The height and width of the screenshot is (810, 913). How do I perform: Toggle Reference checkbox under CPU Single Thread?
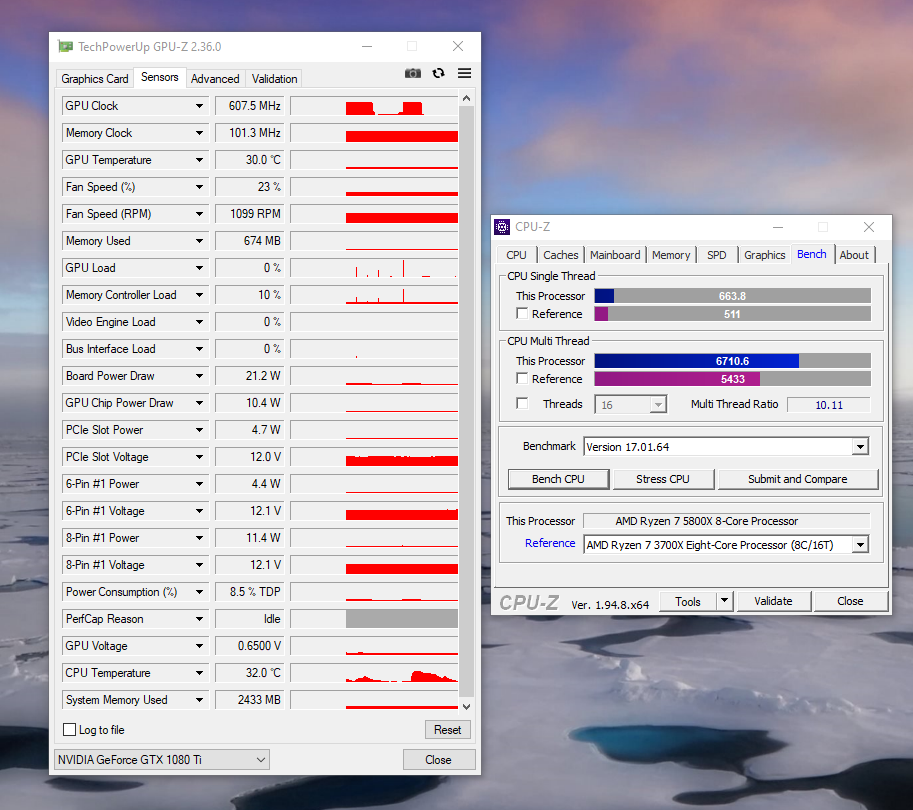[x=522, y=313]
